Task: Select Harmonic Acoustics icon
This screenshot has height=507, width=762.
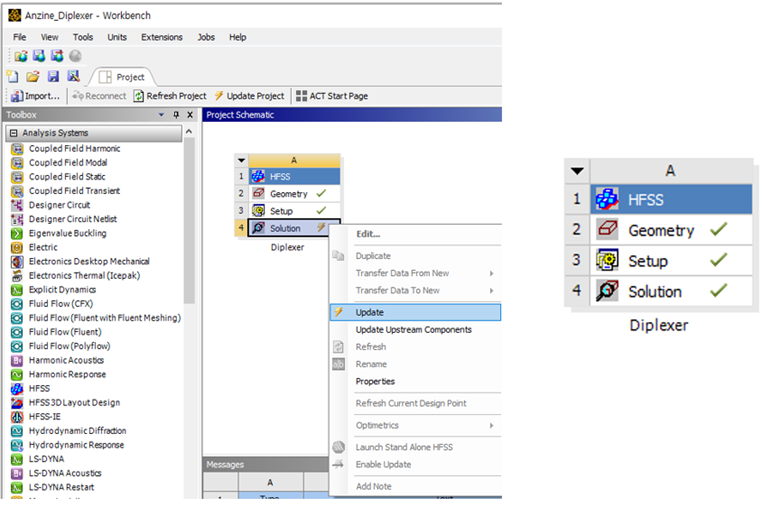Action: (17, 361)
